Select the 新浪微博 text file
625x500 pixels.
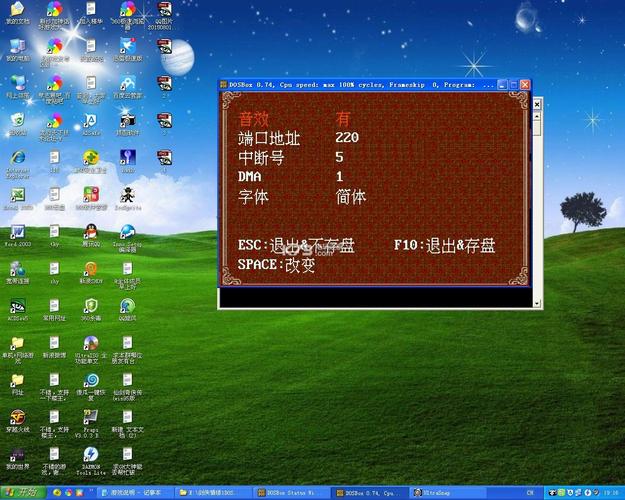click(x=54, y=347)
